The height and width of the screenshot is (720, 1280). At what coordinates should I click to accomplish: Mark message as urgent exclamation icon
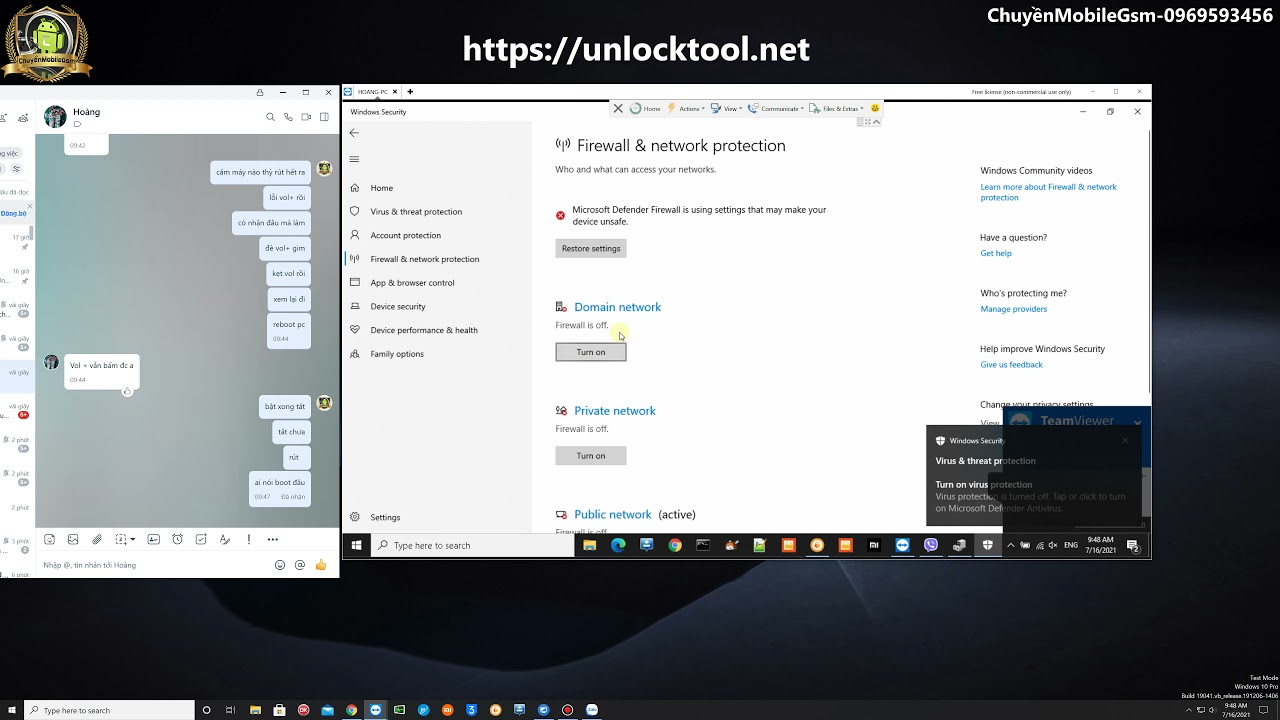click(x=249, y=539)
